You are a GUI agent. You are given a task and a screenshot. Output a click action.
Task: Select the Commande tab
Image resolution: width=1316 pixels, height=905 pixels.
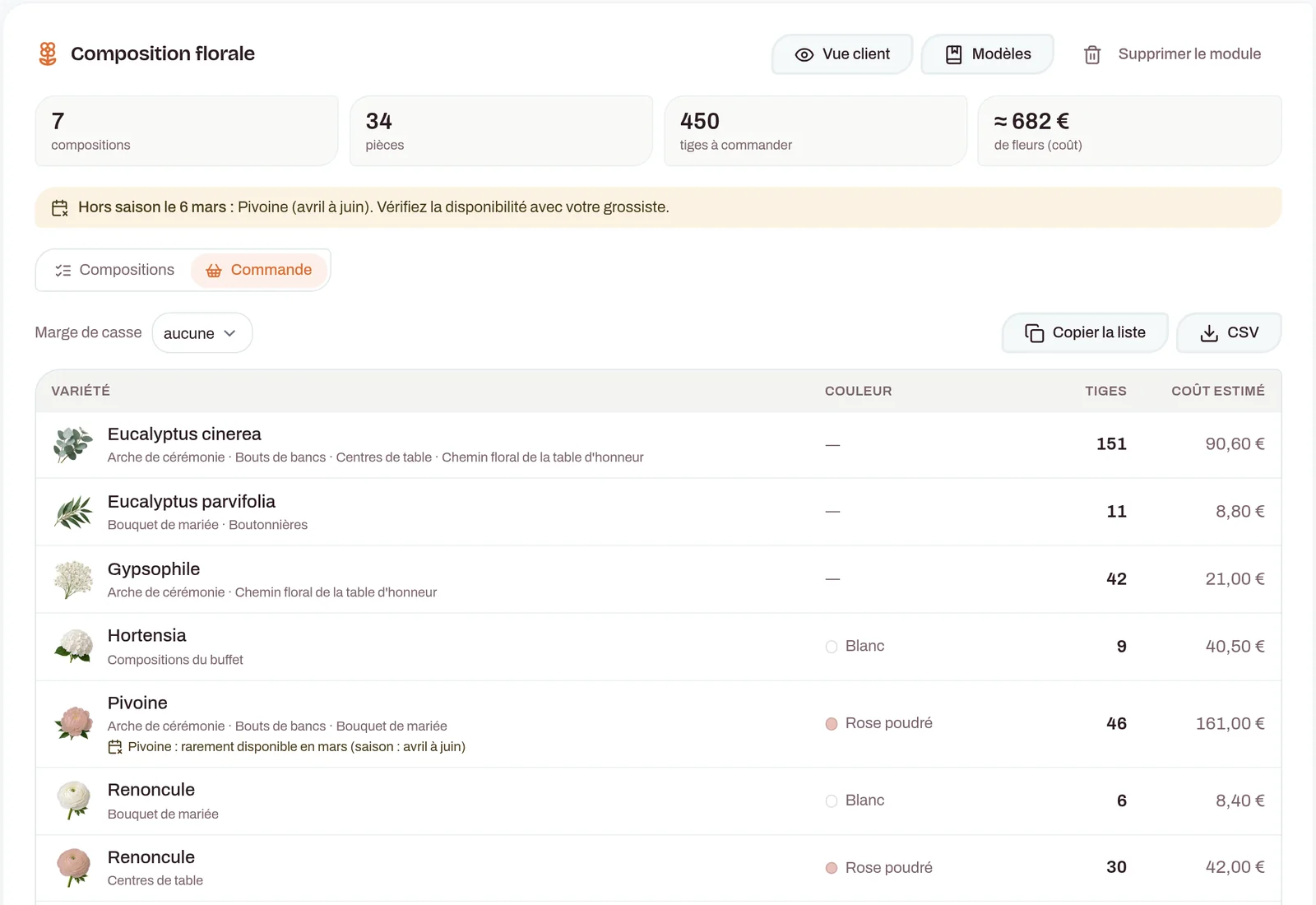tap(259, 270)
